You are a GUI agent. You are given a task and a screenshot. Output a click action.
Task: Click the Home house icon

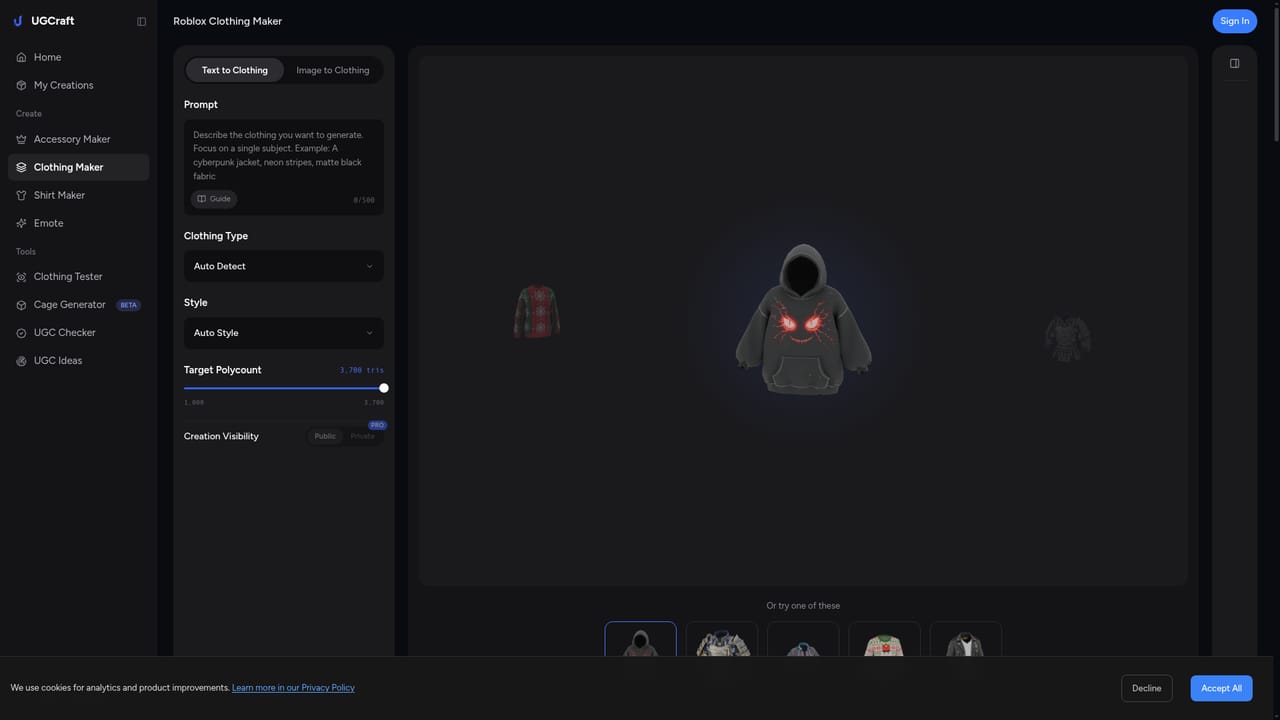coord(21,57)
